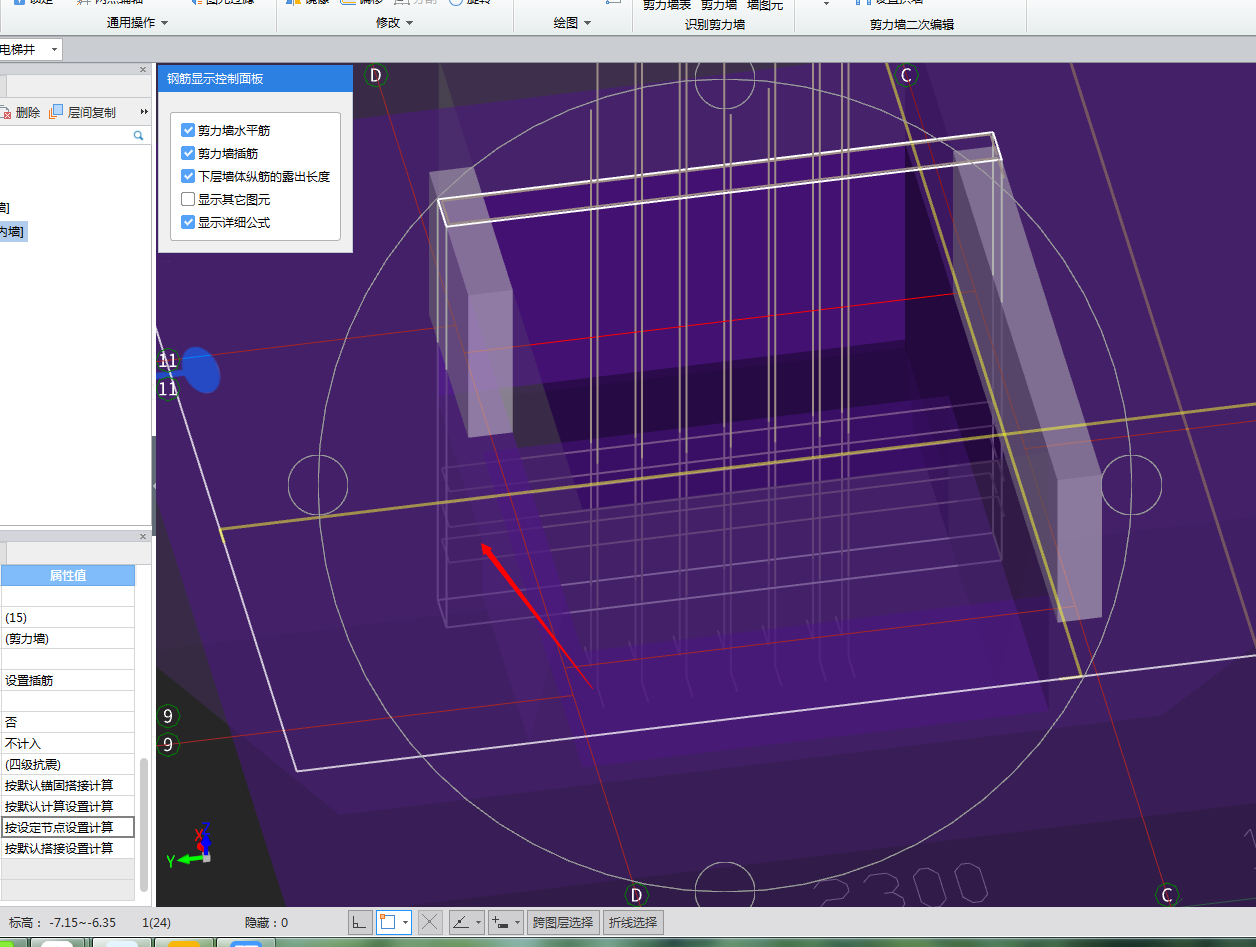
Task: Search field in component list
Action: click(x=65, y=135)
